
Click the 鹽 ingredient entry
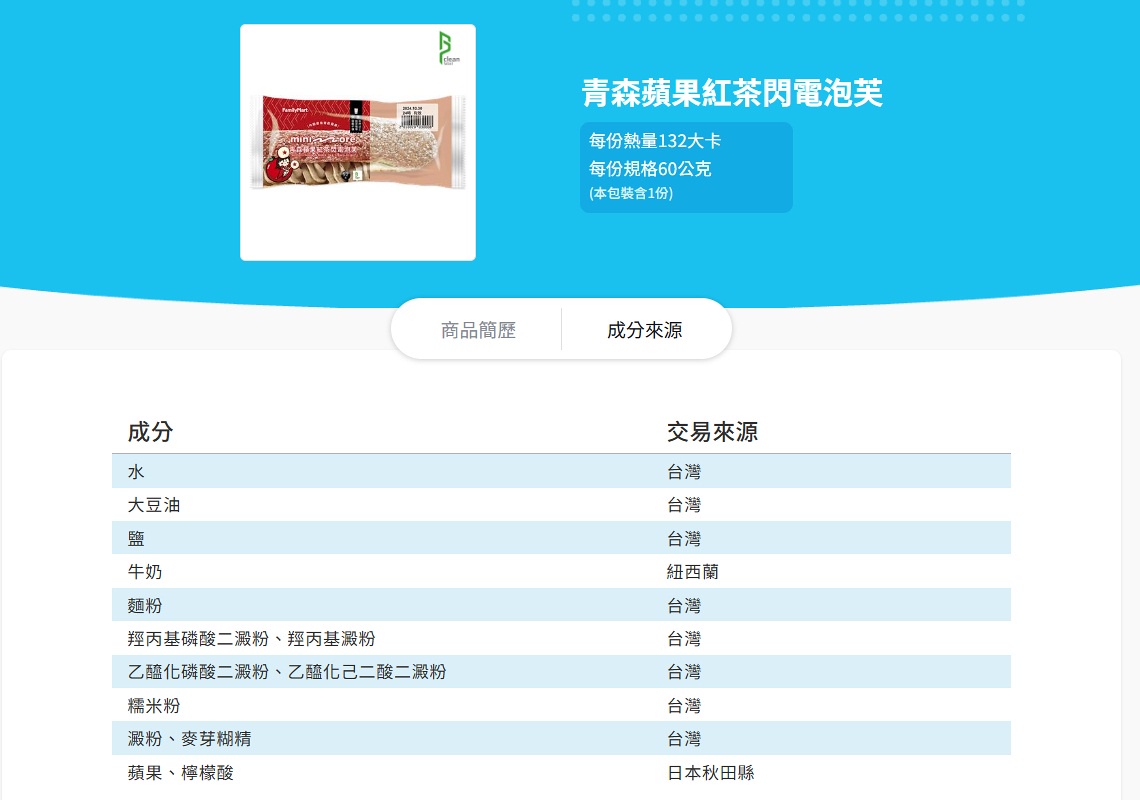pyautogui.click(x=136, y=539)
